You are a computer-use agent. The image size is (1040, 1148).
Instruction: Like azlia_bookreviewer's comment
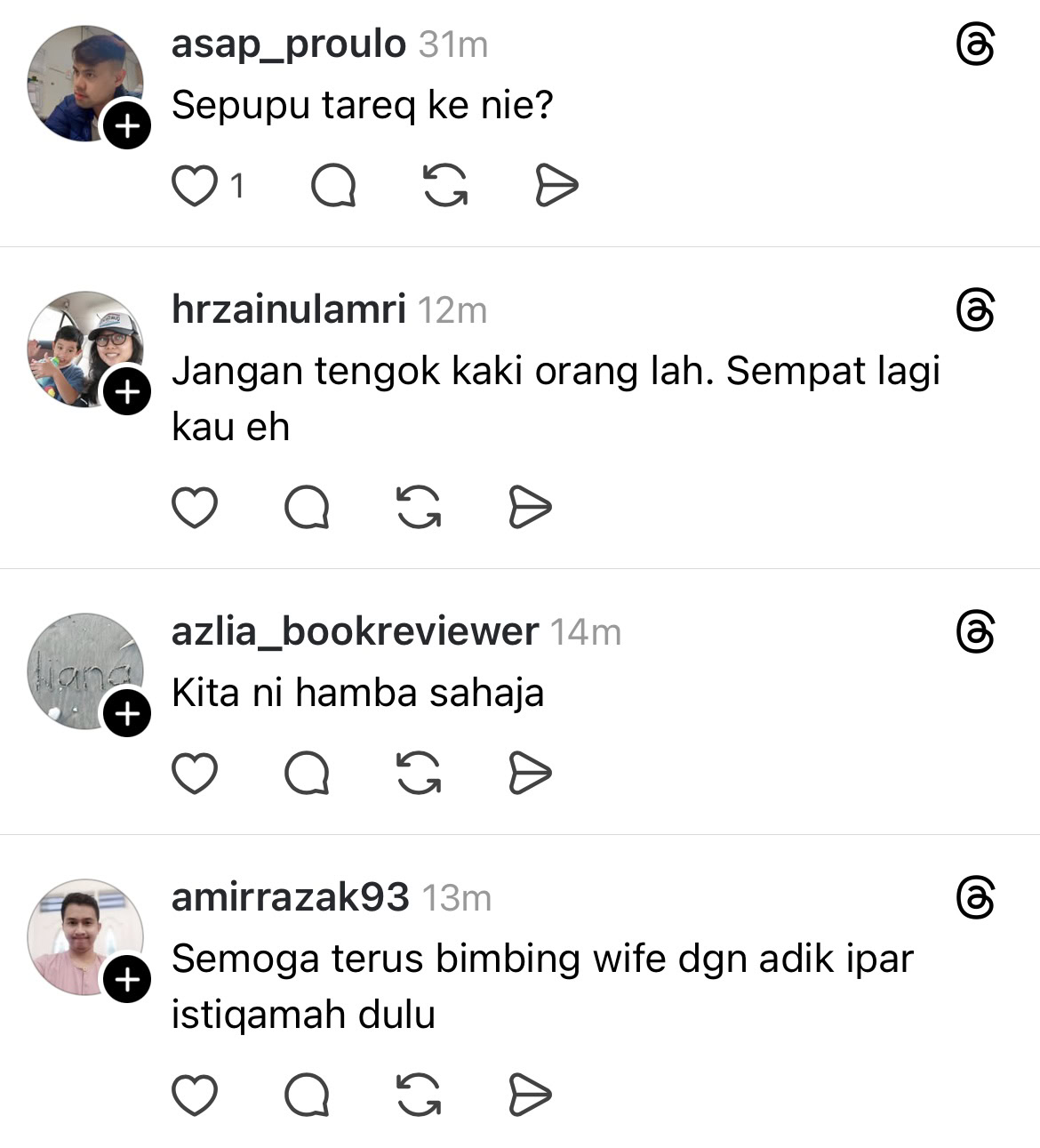click(x=194, y=773)
